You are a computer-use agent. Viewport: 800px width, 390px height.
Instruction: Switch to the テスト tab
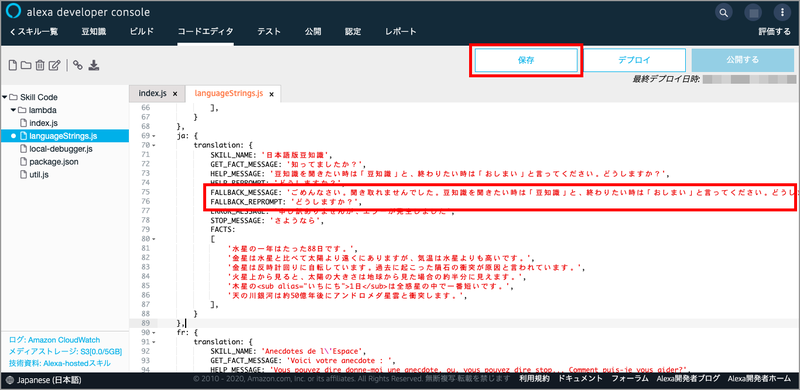click(x=269, y=32)
